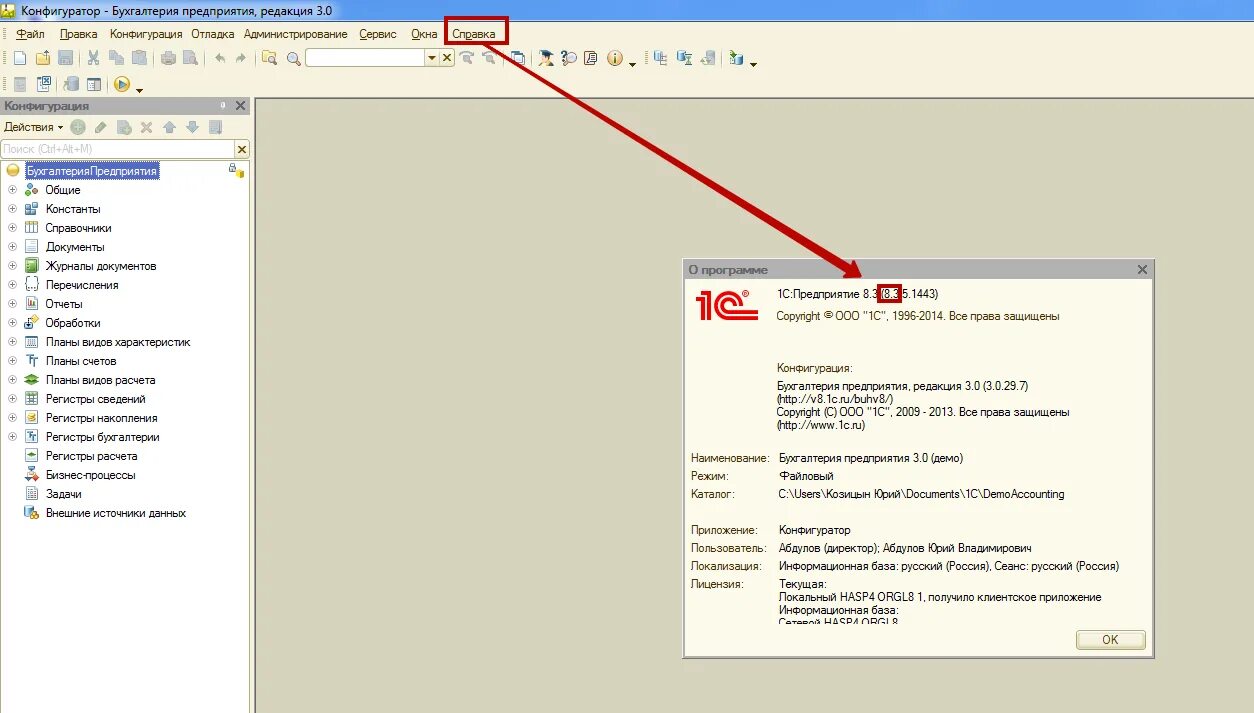Image resolution: width=1254 pixels, height=713 pixels.
Task: Click the magnifier Find icon
Action: (293, 58)
